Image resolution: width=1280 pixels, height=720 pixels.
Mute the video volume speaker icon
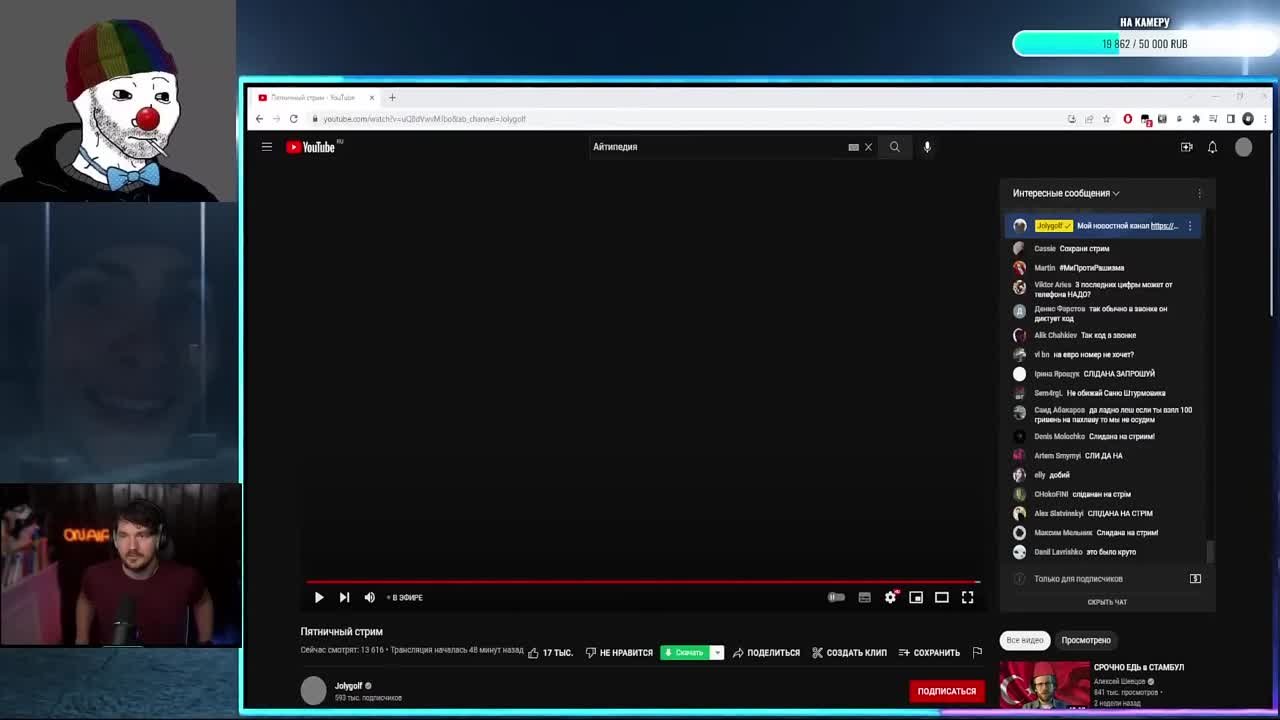(369, 597)
